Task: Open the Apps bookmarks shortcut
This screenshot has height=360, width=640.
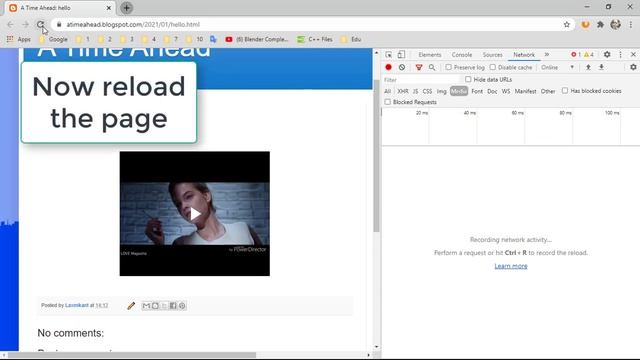Action: (19, 39)
